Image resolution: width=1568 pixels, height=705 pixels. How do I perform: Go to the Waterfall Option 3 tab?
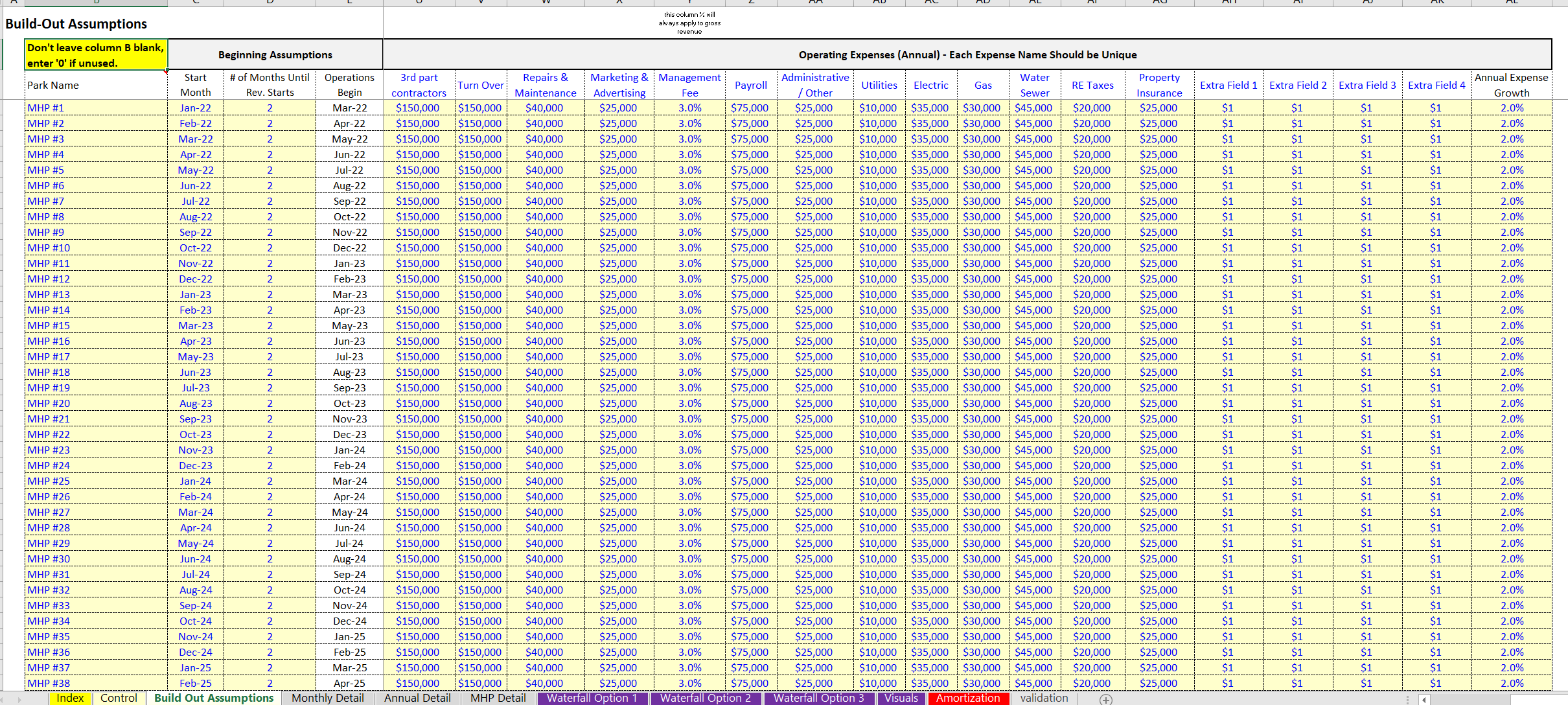(819, 698)
